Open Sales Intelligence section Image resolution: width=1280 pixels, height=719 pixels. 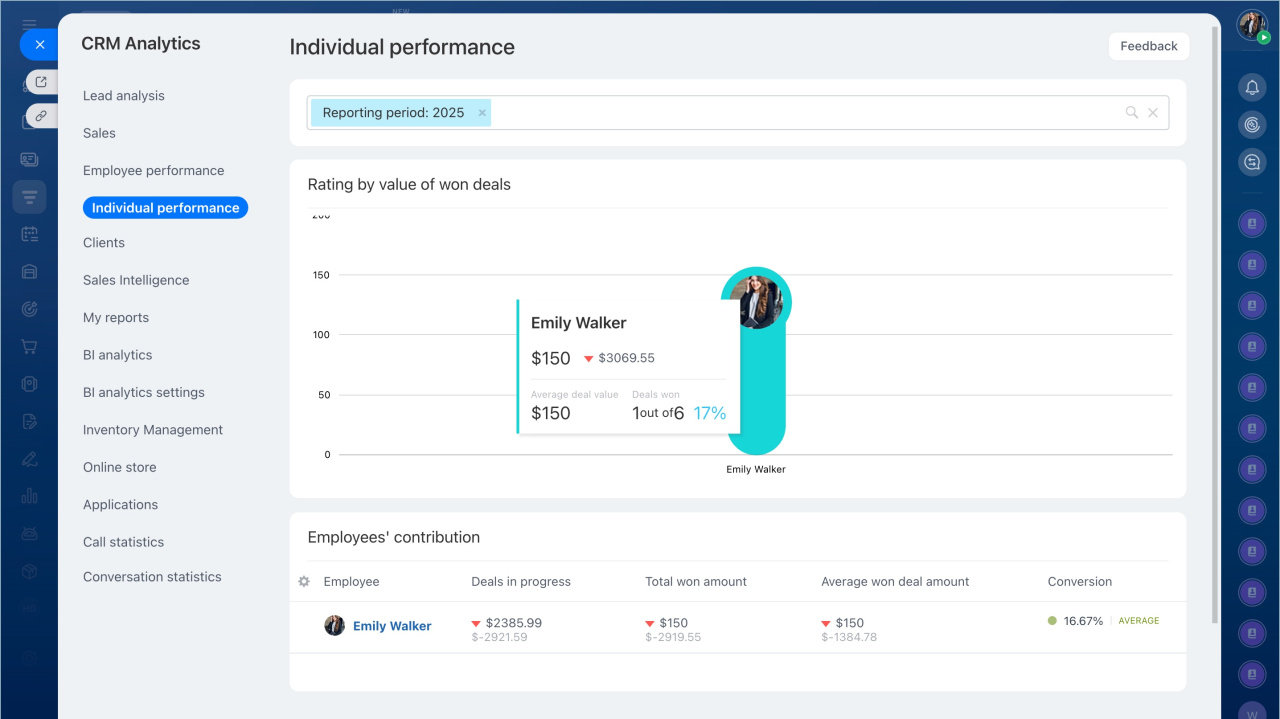point(136,280)
